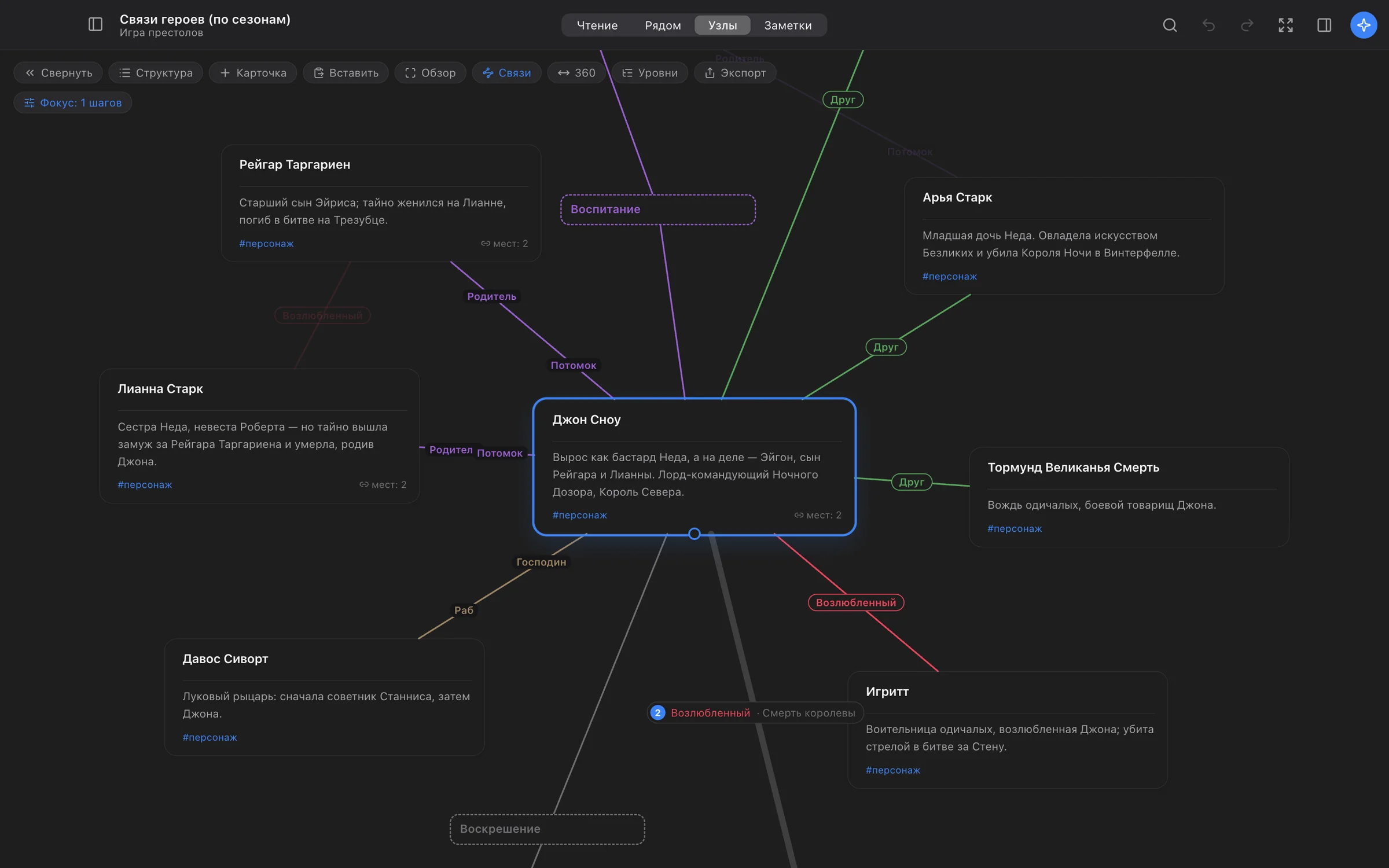Toggle the Связи connections button
1389x868 pixels.
pos(506,73)
